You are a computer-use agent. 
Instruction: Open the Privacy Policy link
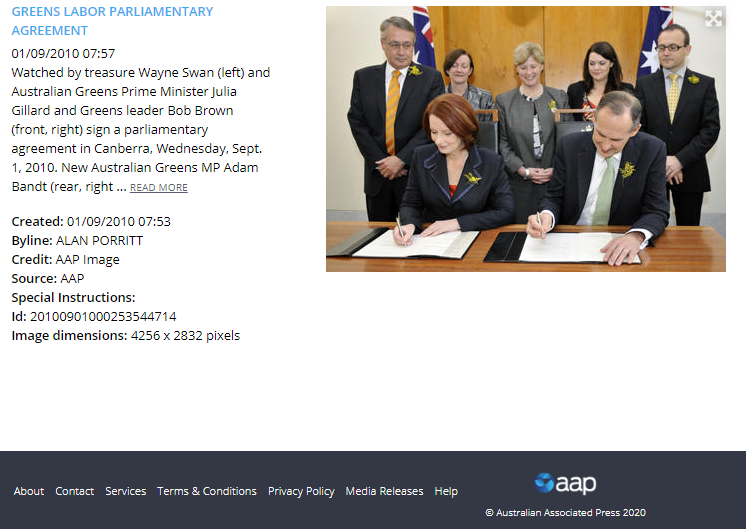301,491
